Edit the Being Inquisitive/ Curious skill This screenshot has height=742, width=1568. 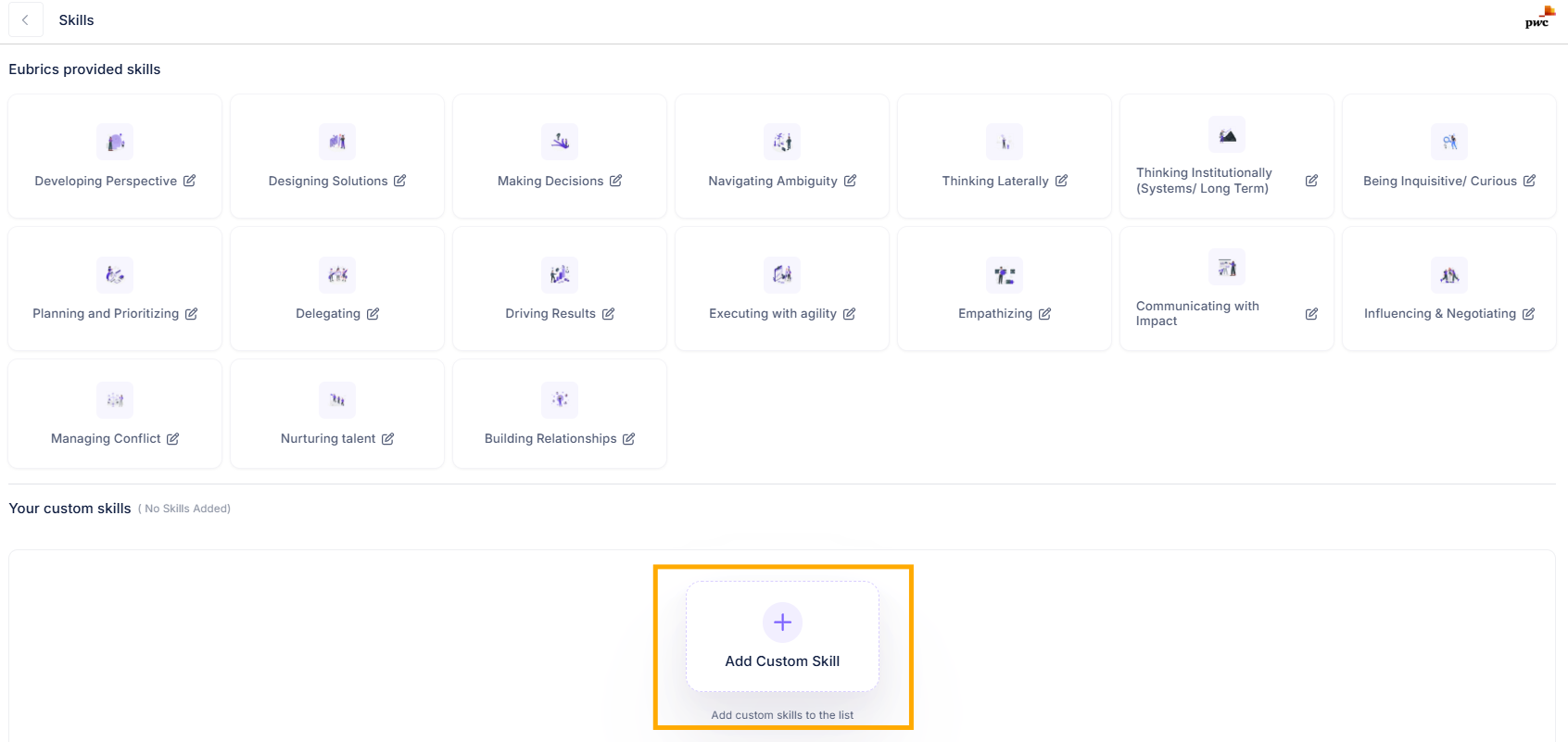click(x=1529, y=181)
